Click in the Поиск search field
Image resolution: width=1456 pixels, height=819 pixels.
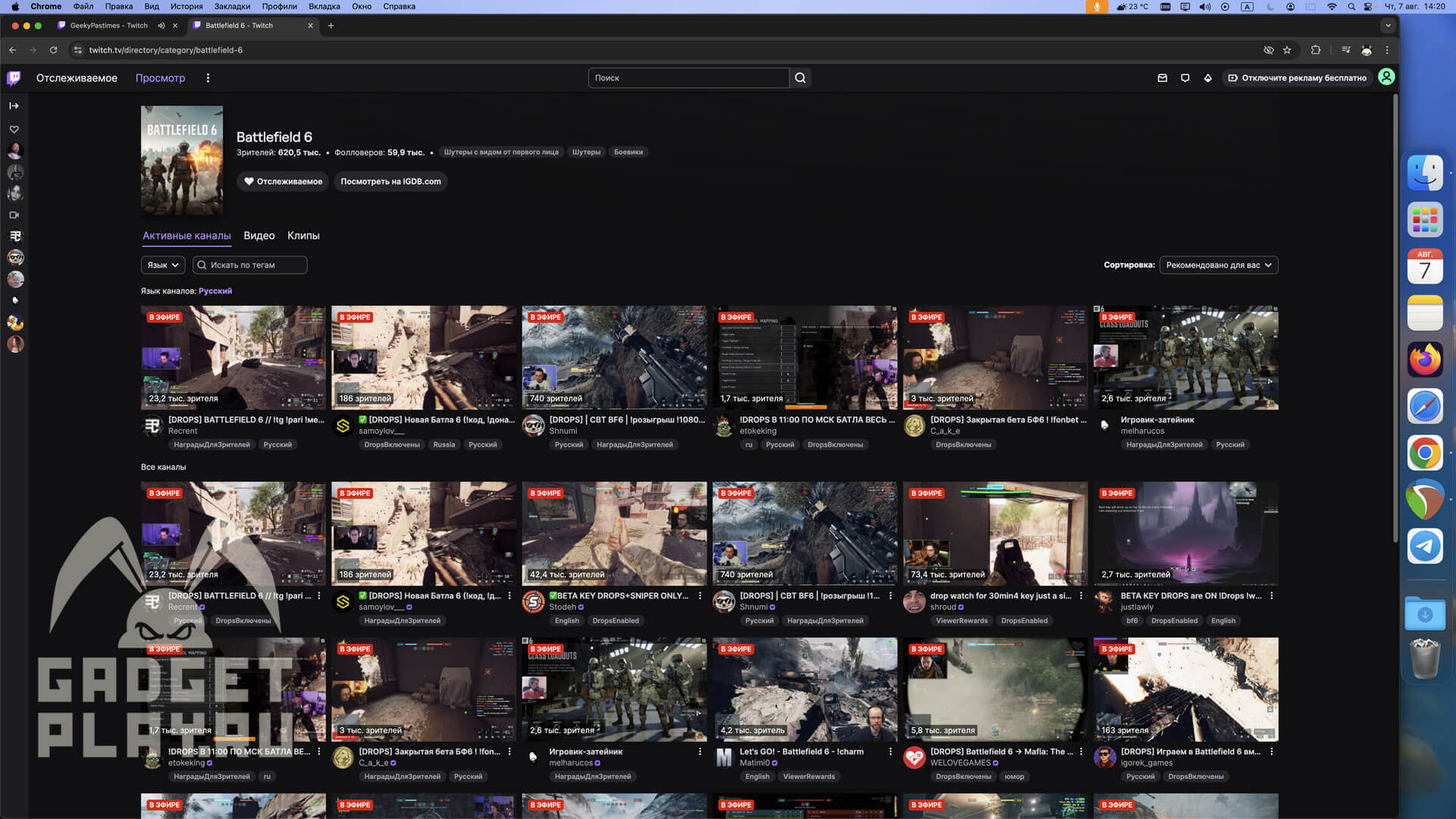pos(689,77)
